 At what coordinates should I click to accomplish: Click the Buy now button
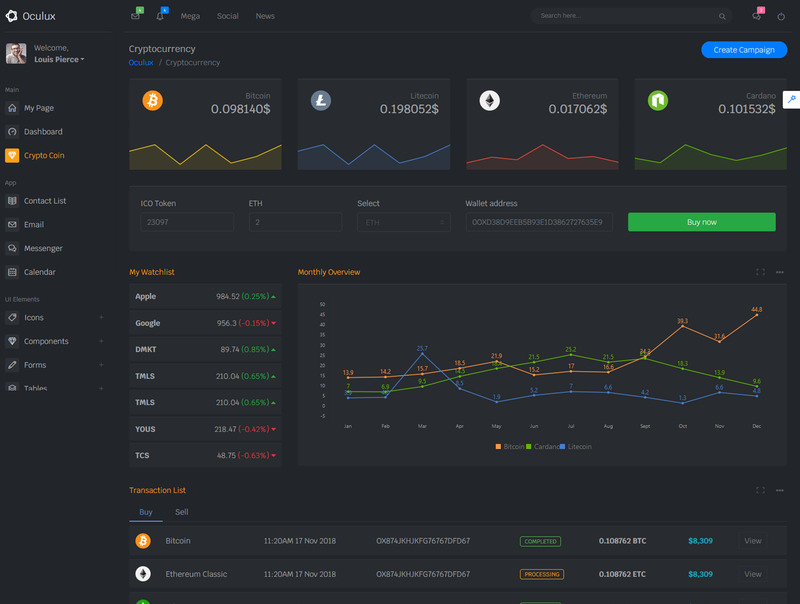pyautogui.click(x=702, y=222)
